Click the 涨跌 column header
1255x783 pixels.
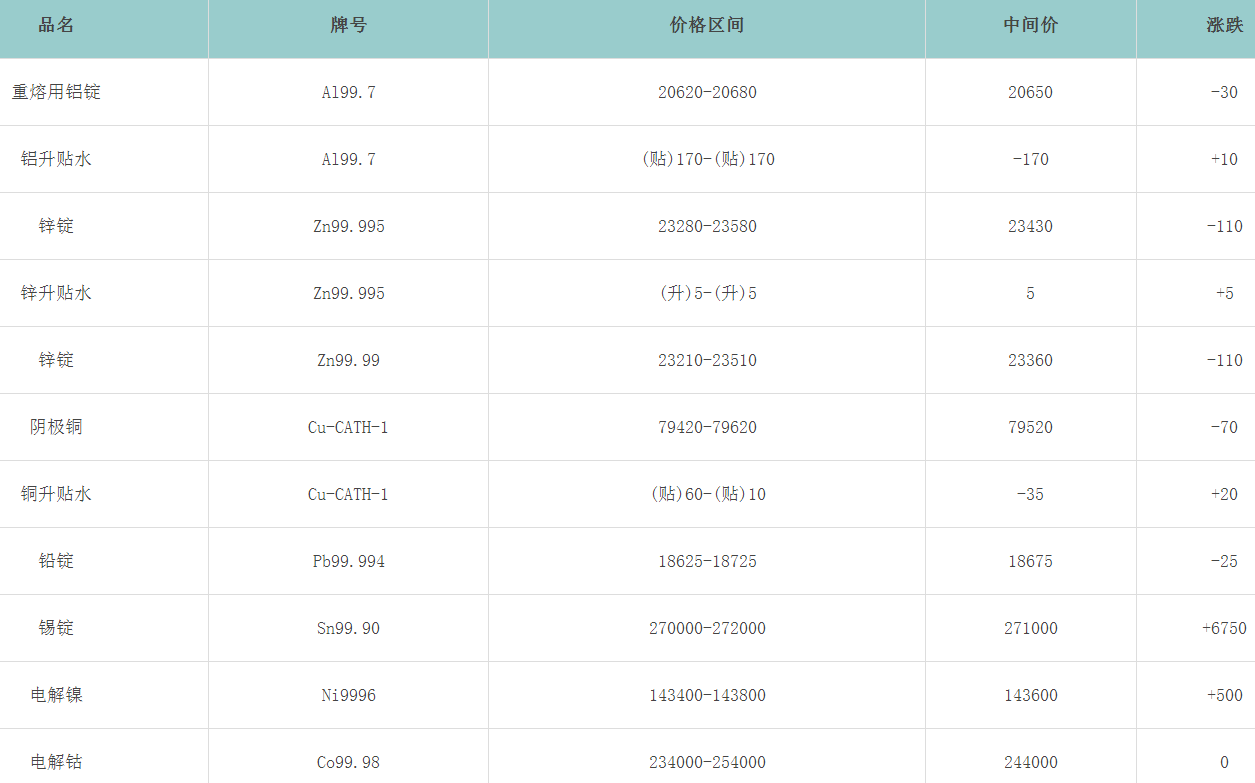click(1224, 26)
